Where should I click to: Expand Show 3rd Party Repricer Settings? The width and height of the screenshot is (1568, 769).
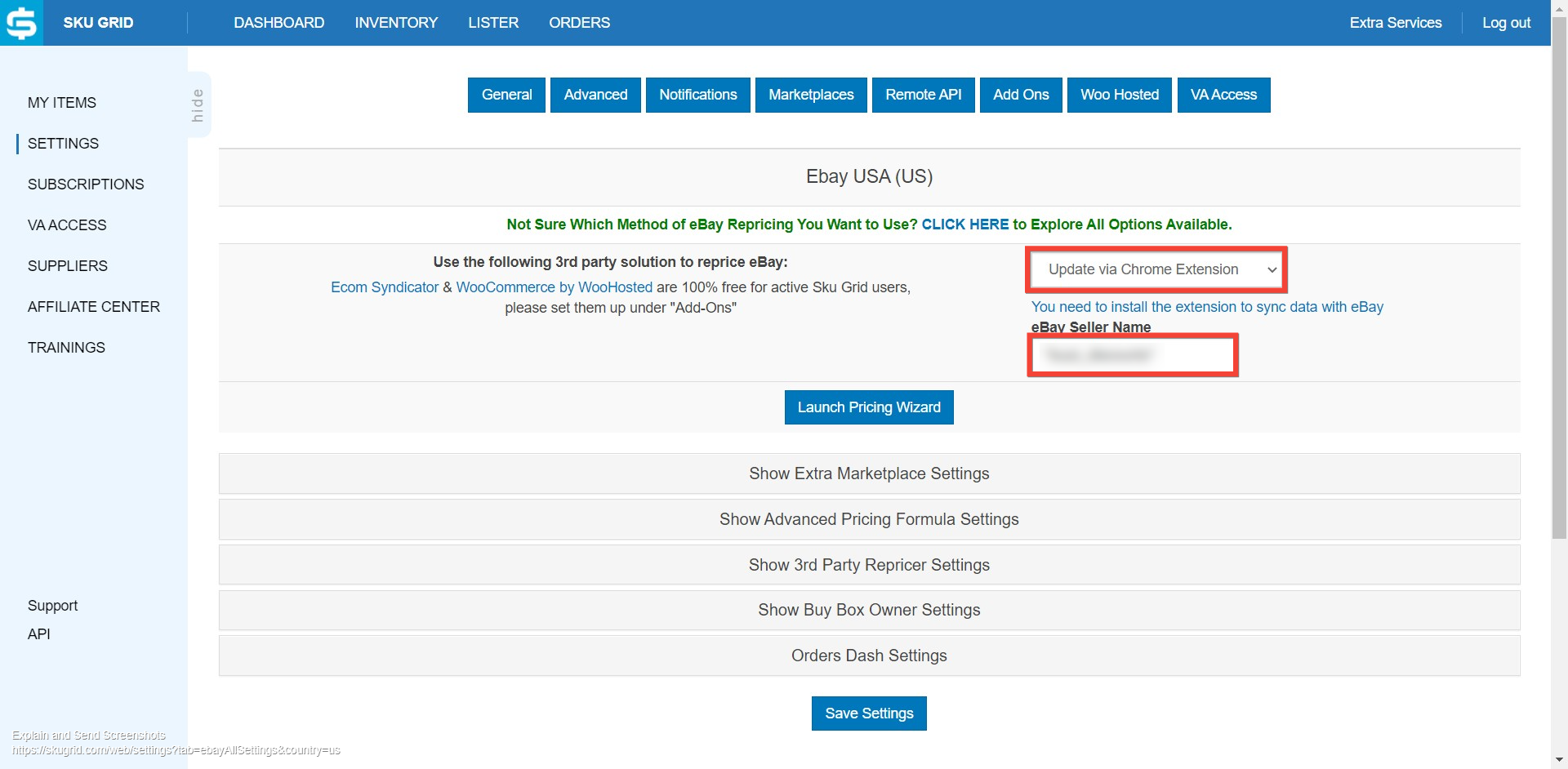pos(869,565)
